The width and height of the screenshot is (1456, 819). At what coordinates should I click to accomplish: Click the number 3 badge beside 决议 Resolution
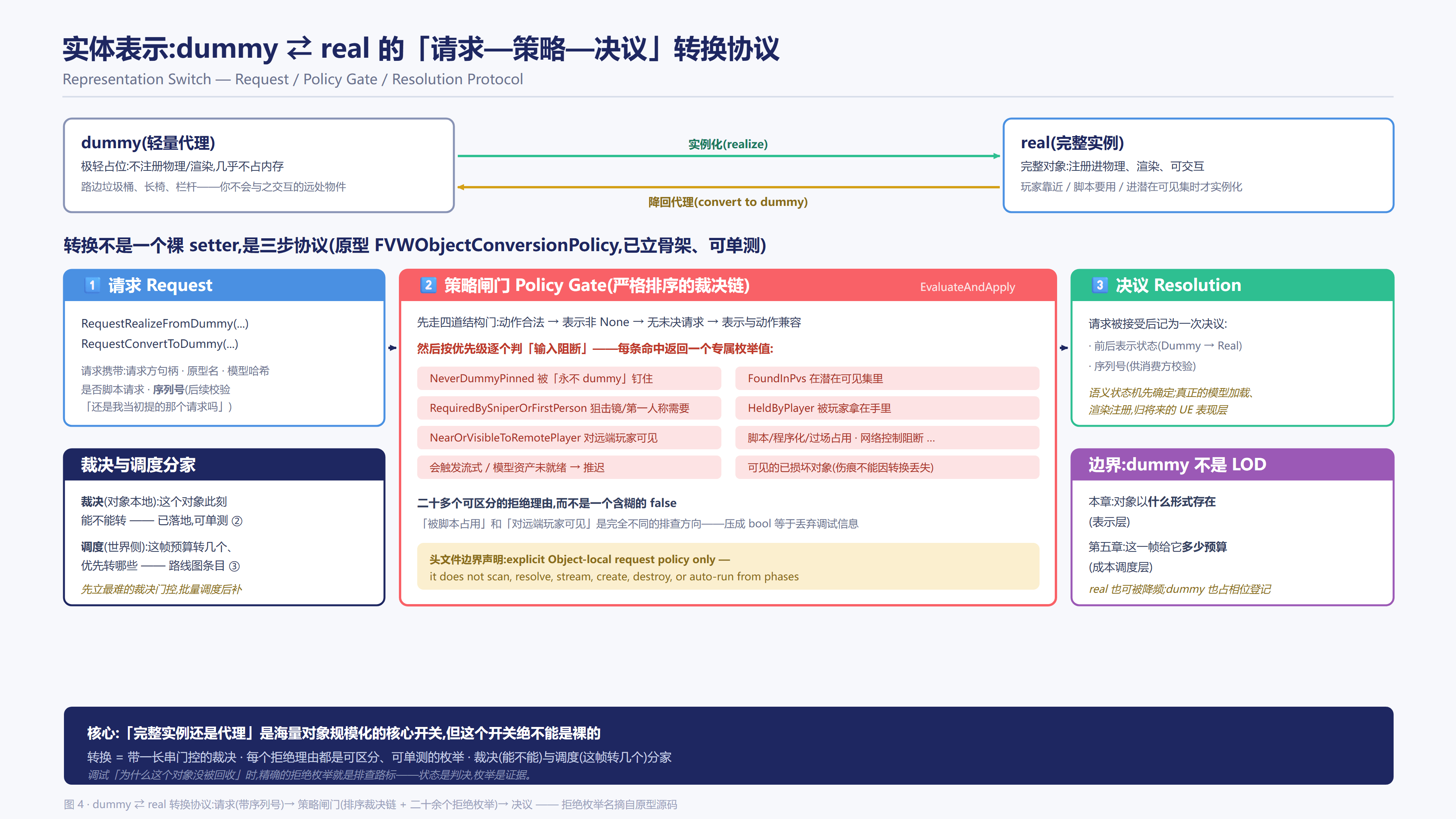pos(1099,285)
